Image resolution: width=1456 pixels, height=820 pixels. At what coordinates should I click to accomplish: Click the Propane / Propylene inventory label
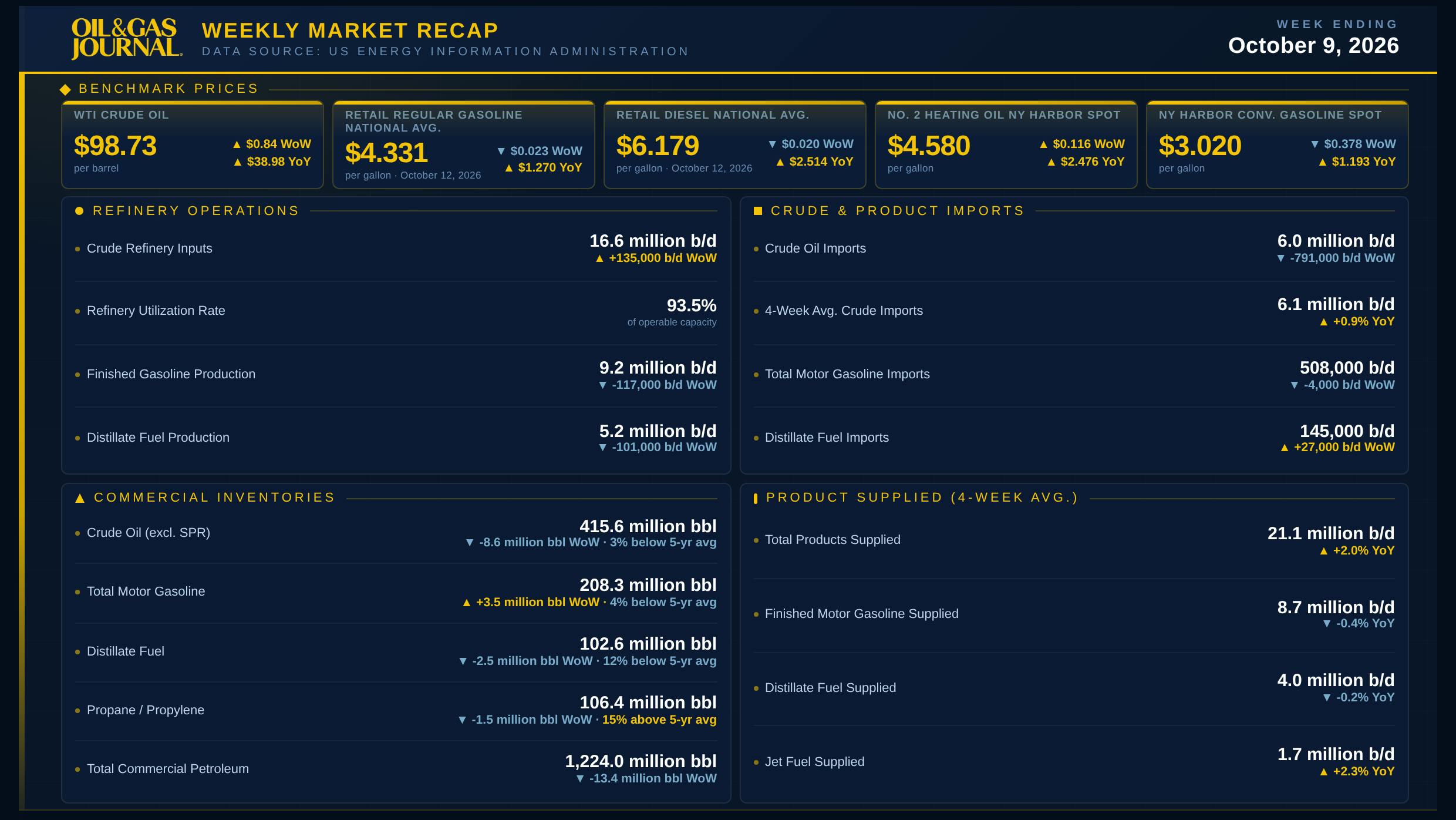point(146,710)
